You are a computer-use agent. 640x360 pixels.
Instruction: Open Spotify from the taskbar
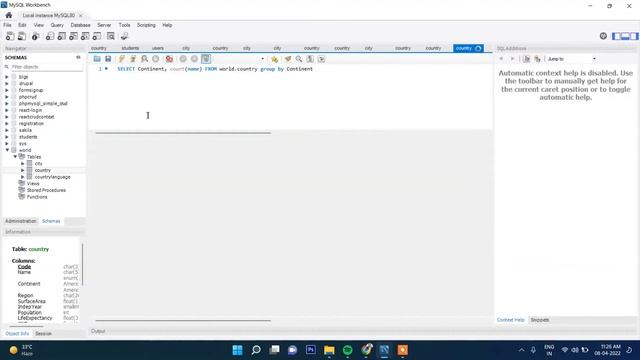pyautogui.click(x=347, y=350)
